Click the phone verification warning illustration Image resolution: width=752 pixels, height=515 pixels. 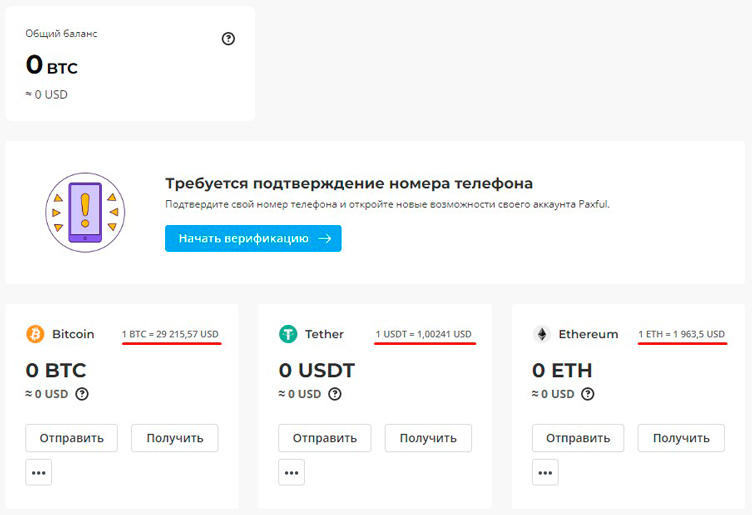[x=85, y=211]
